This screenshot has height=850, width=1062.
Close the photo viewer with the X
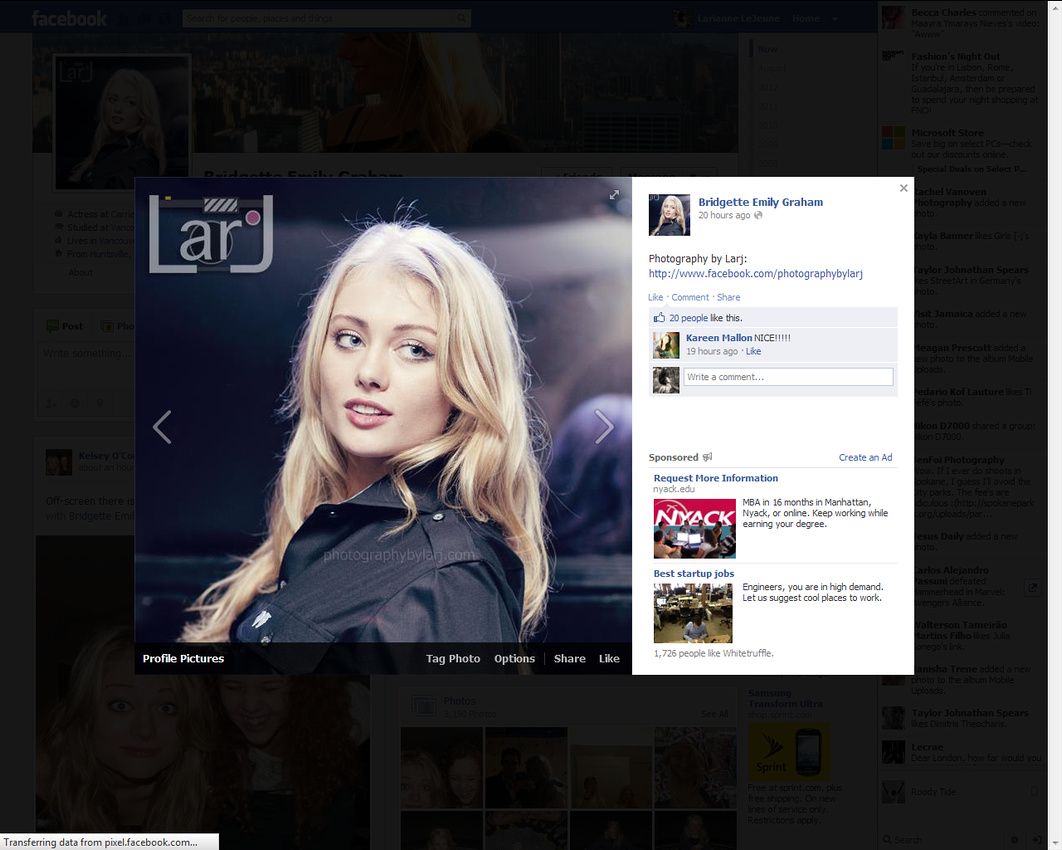pos(904,188)
